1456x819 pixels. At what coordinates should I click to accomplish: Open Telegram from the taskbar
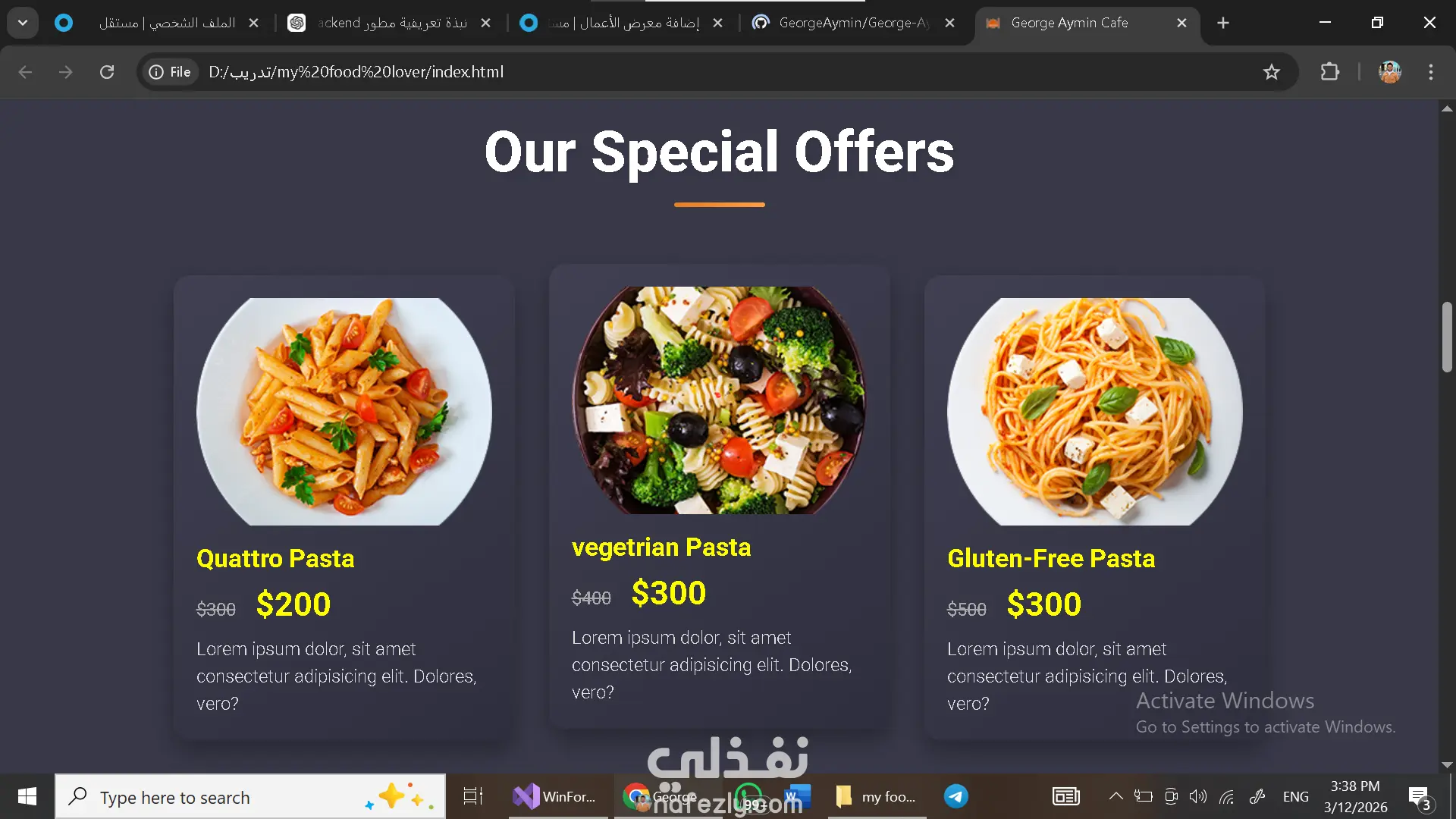[x=955, y=796]
